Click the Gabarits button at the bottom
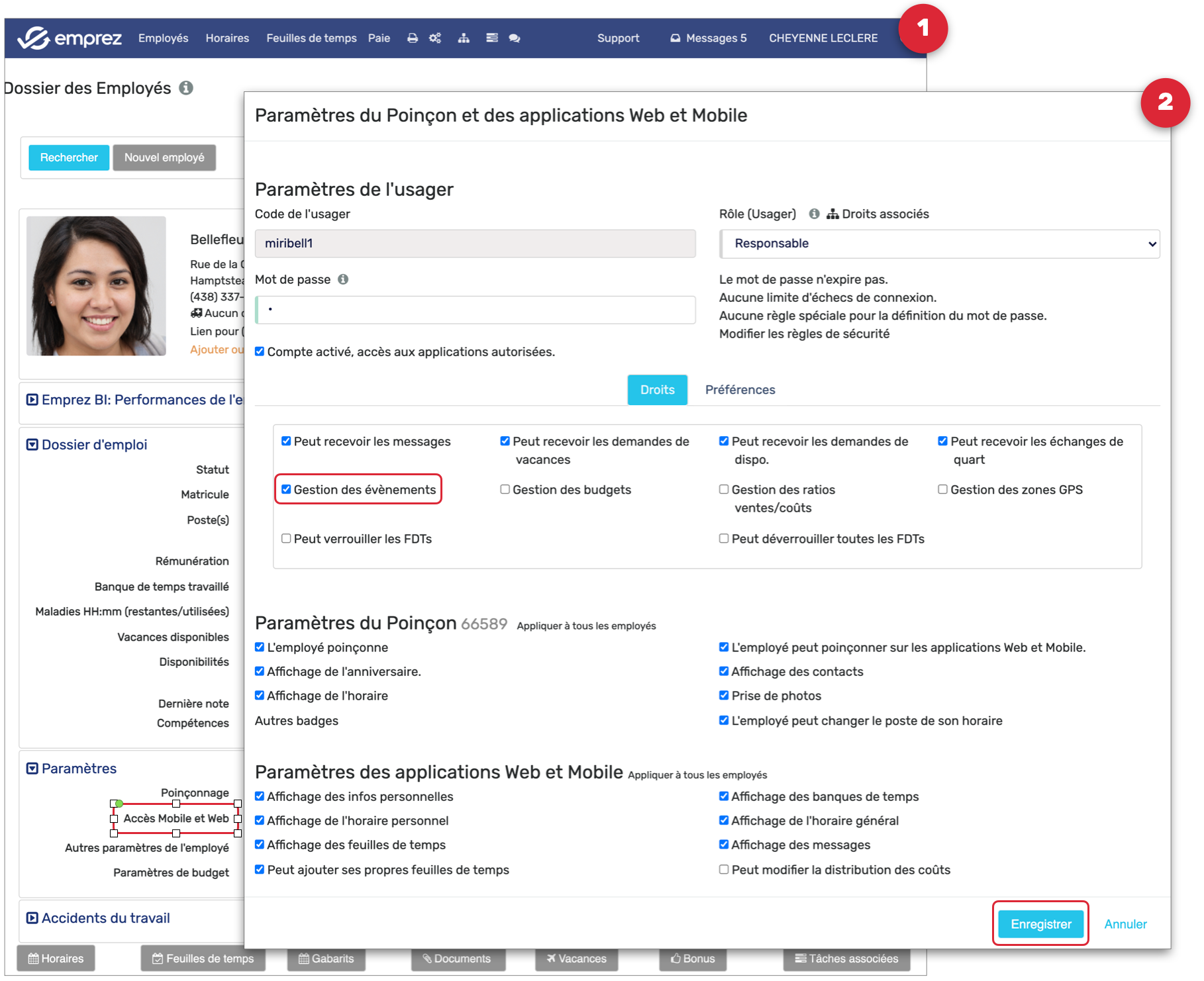 (326, 958)
